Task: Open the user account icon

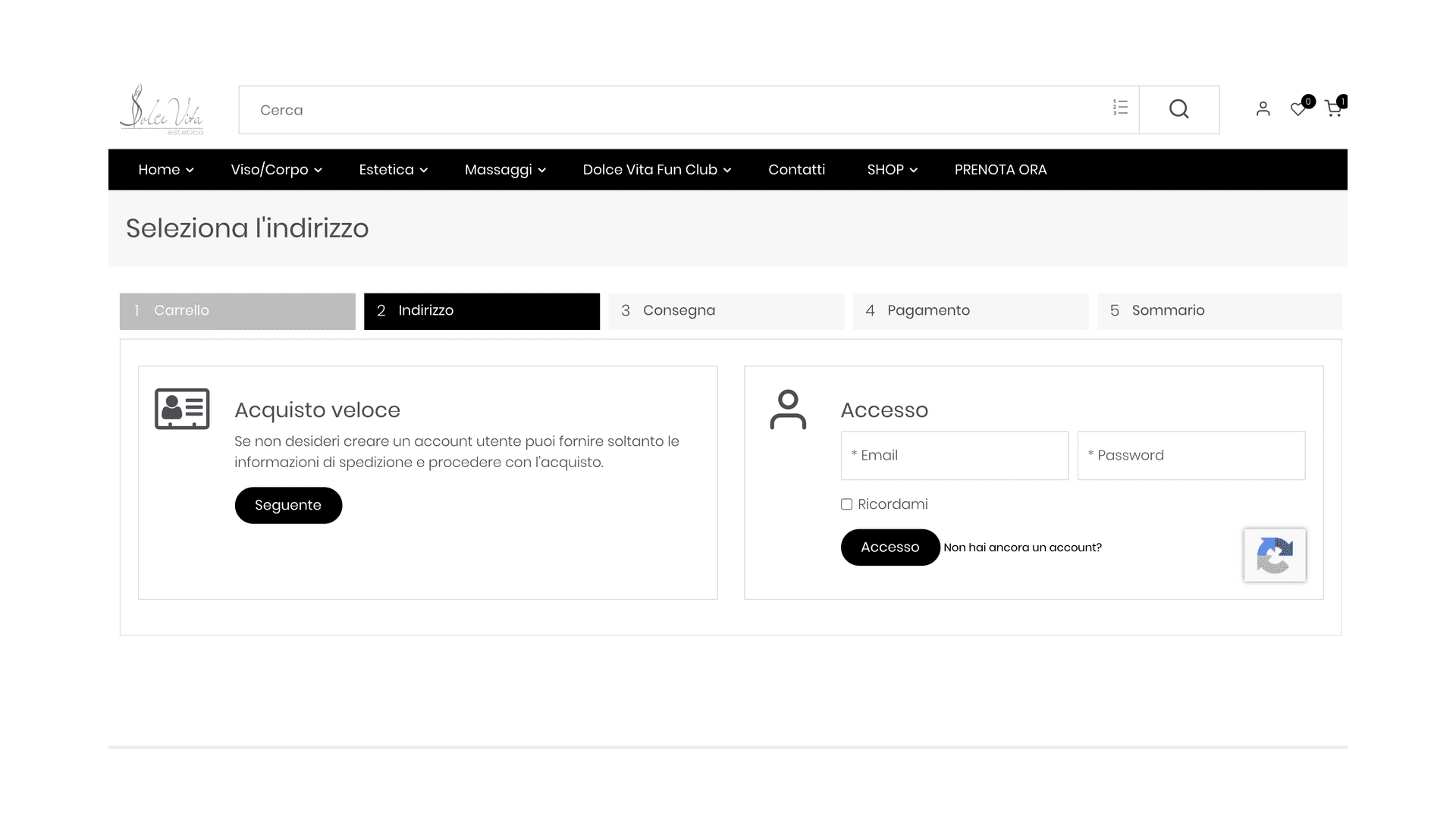Action: click(1263, 109)
